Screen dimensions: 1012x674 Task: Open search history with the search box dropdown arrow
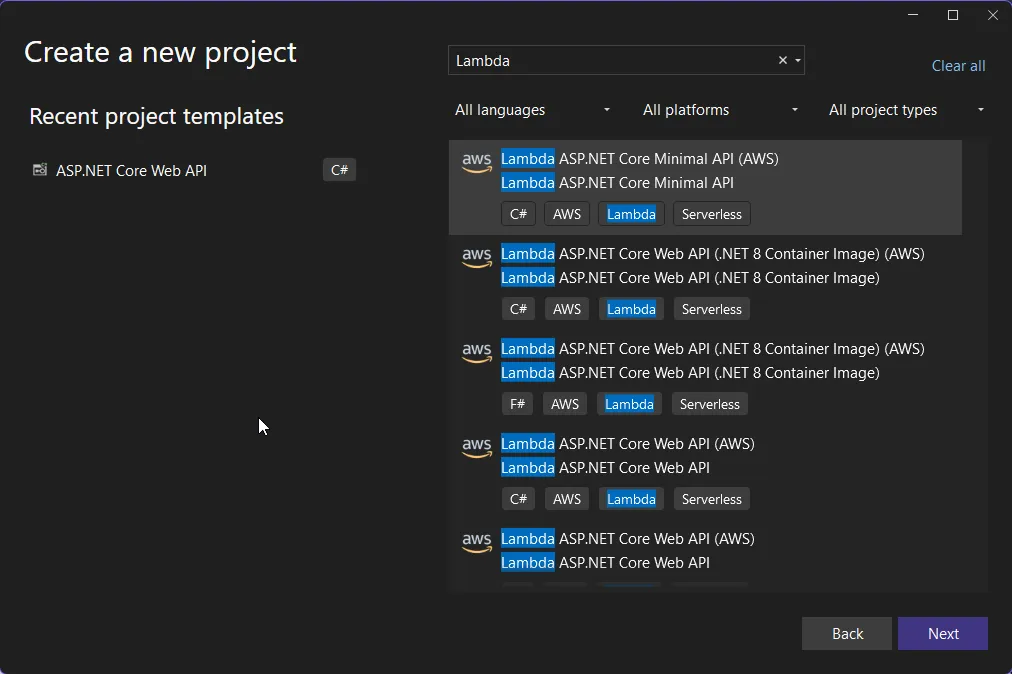(797, 60)
